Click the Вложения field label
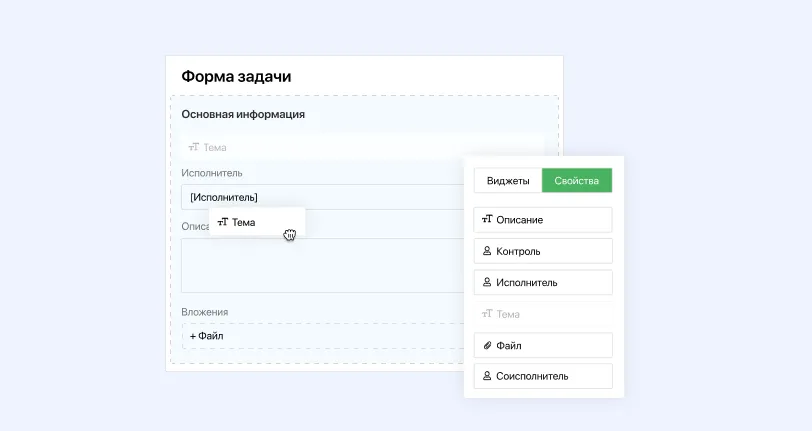This screenshot has height=431, width=812. click(205, 312)
